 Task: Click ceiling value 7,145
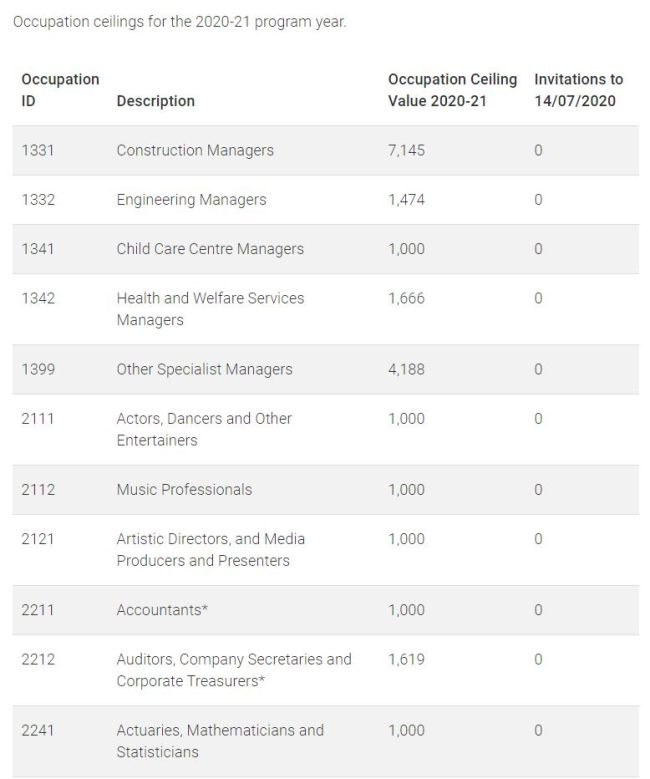[x=406, y=150]
